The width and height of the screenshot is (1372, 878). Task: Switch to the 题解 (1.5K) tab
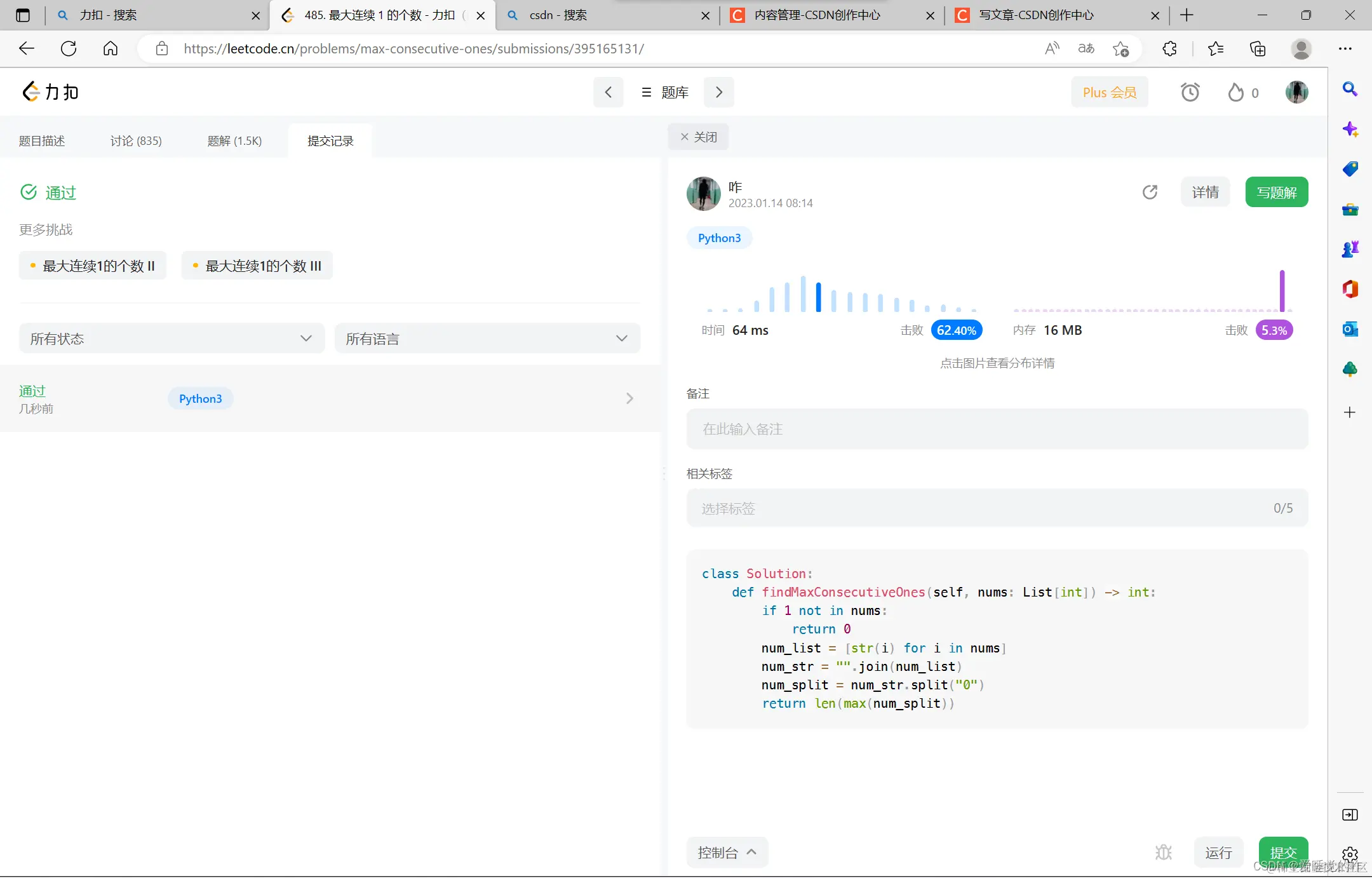[234, 141]
